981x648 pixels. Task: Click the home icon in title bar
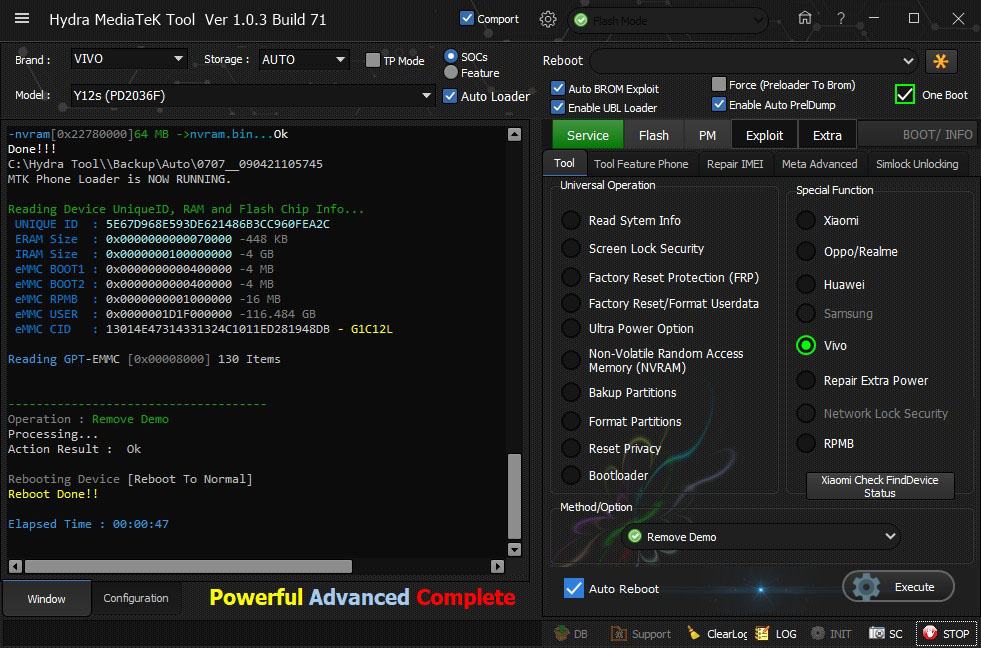[805, 18]
